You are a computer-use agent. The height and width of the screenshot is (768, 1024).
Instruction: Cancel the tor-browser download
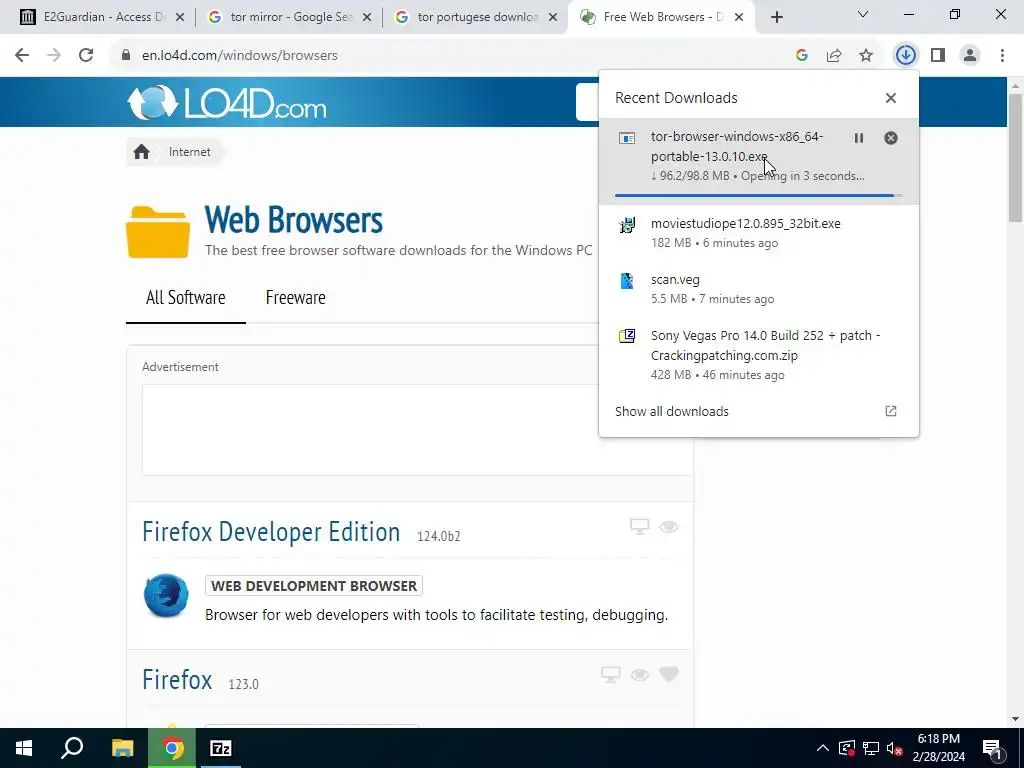[x=891, y=138]
